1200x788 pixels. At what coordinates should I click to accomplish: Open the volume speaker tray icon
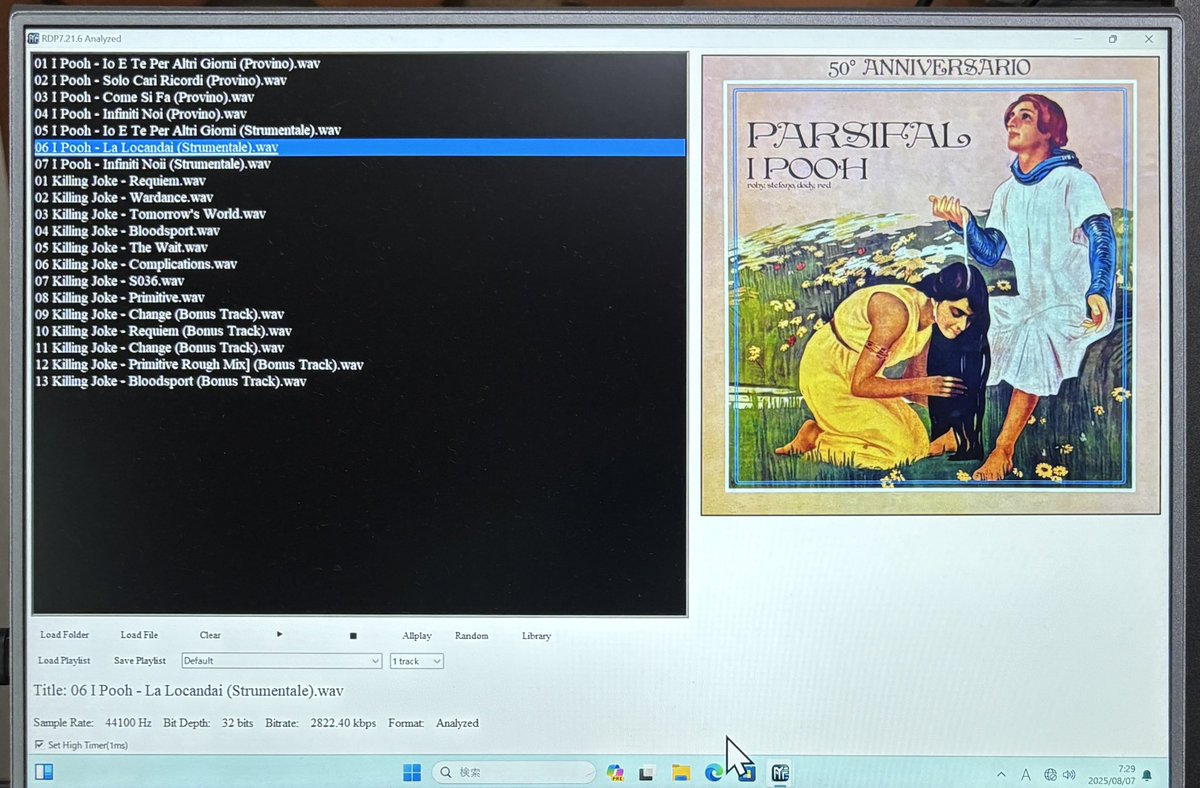pyautogui.click(x=1069, y=775)
